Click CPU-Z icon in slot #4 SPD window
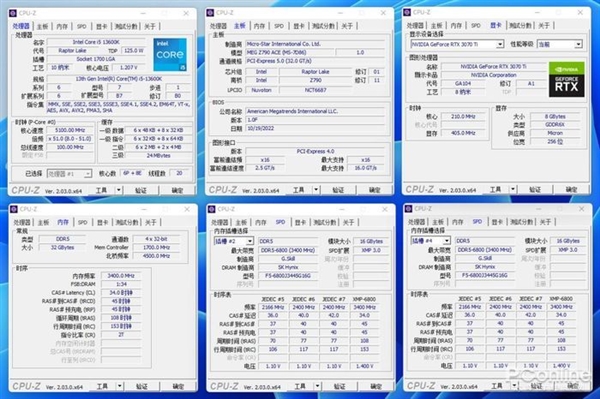Viewport: 600px width, 399px height. tap(408, 208)
